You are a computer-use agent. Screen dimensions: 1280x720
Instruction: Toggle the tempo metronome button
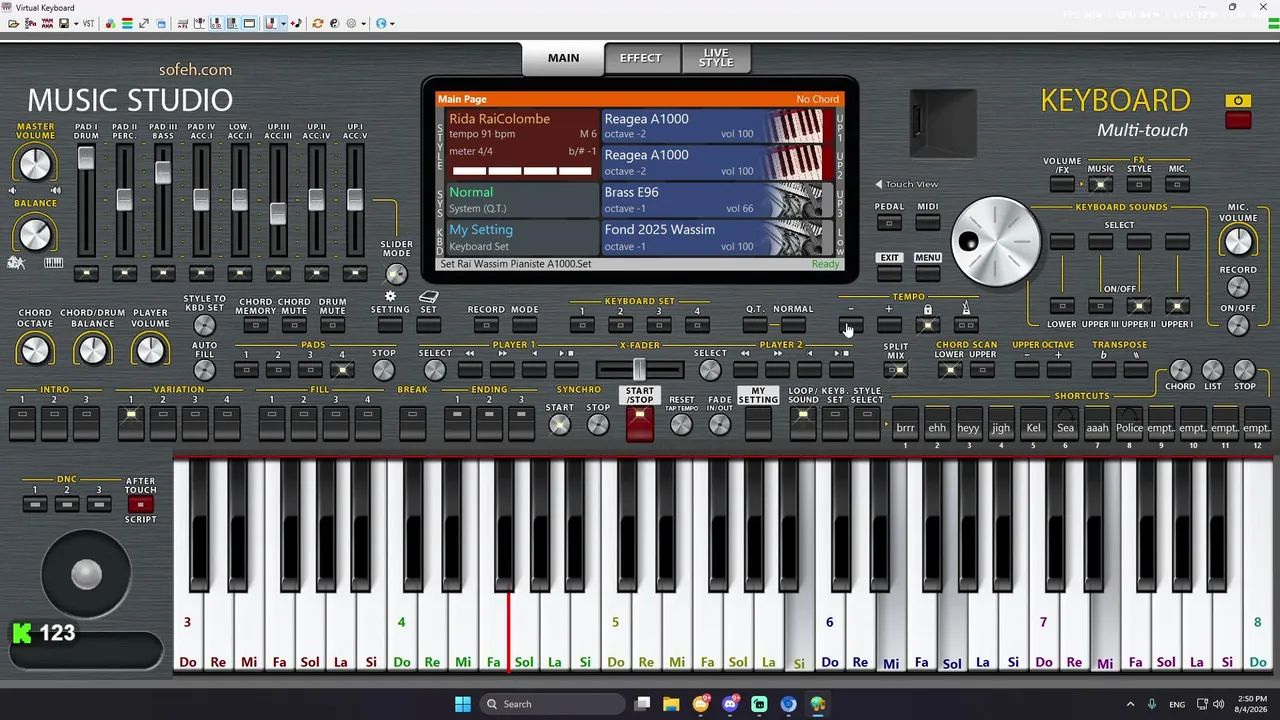[966, 325]
